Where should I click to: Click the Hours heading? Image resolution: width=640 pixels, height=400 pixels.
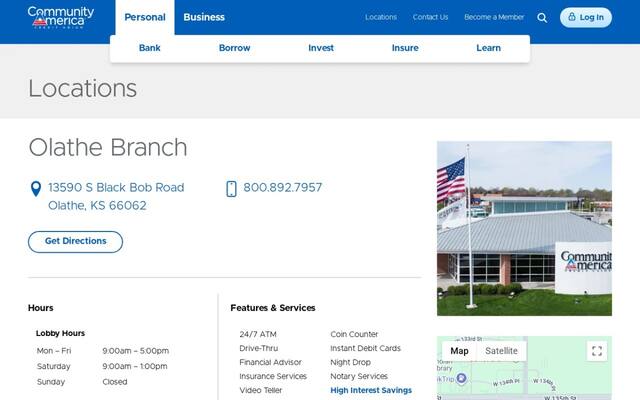40,308
